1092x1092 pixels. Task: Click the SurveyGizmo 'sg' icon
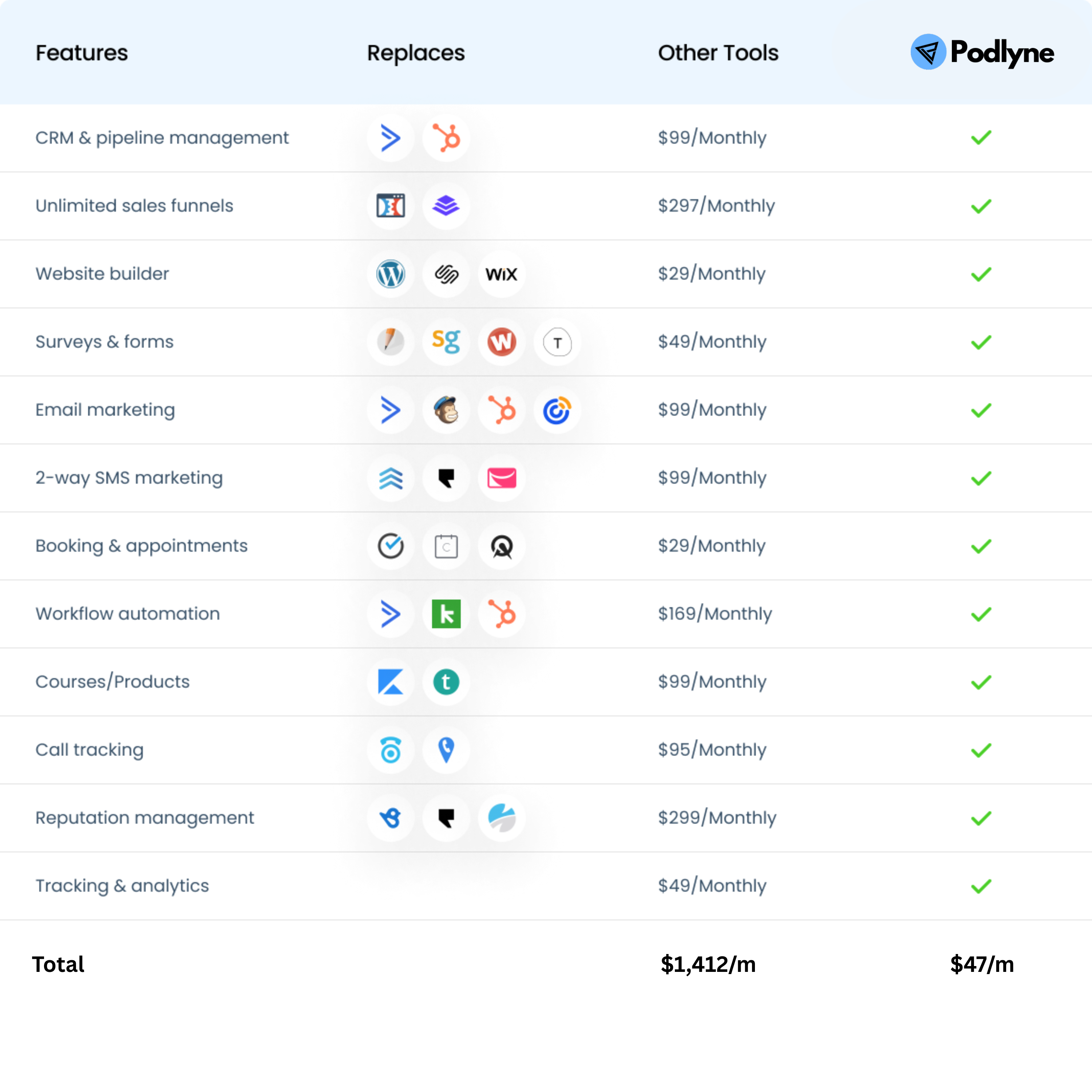(446, 342)
